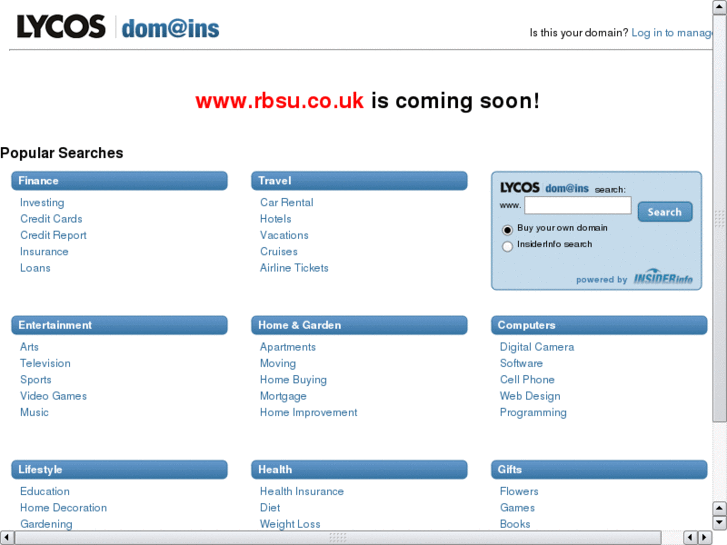
Task: Open the Insurance link under Finance
Action: (x=44, y=252)
